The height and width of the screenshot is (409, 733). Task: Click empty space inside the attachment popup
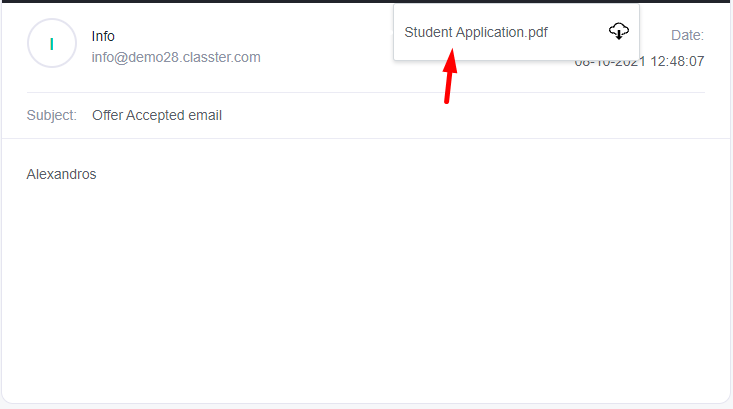pyautogui.click(x=577, y=47)
